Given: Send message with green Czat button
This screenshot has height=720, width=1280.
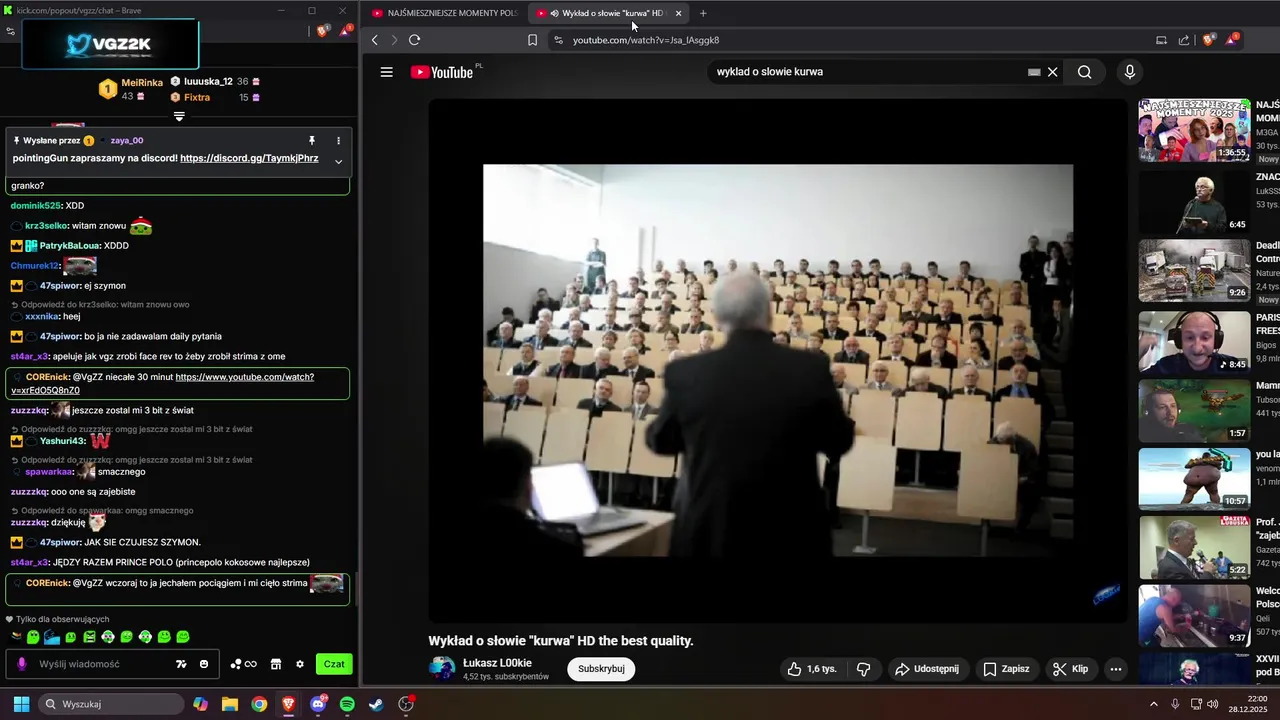Looking at the screenshot, I should tap(334, 664).
